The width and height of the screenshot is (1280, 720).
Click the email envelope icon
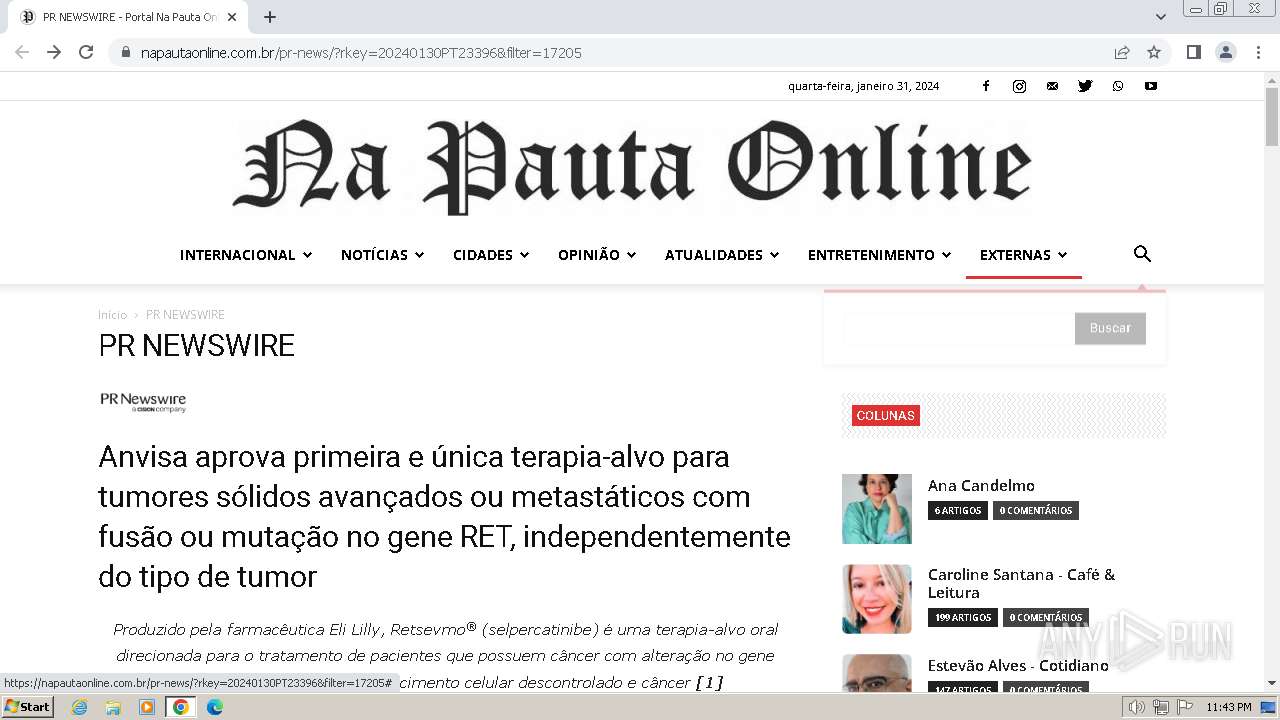tap(1052, 86)
